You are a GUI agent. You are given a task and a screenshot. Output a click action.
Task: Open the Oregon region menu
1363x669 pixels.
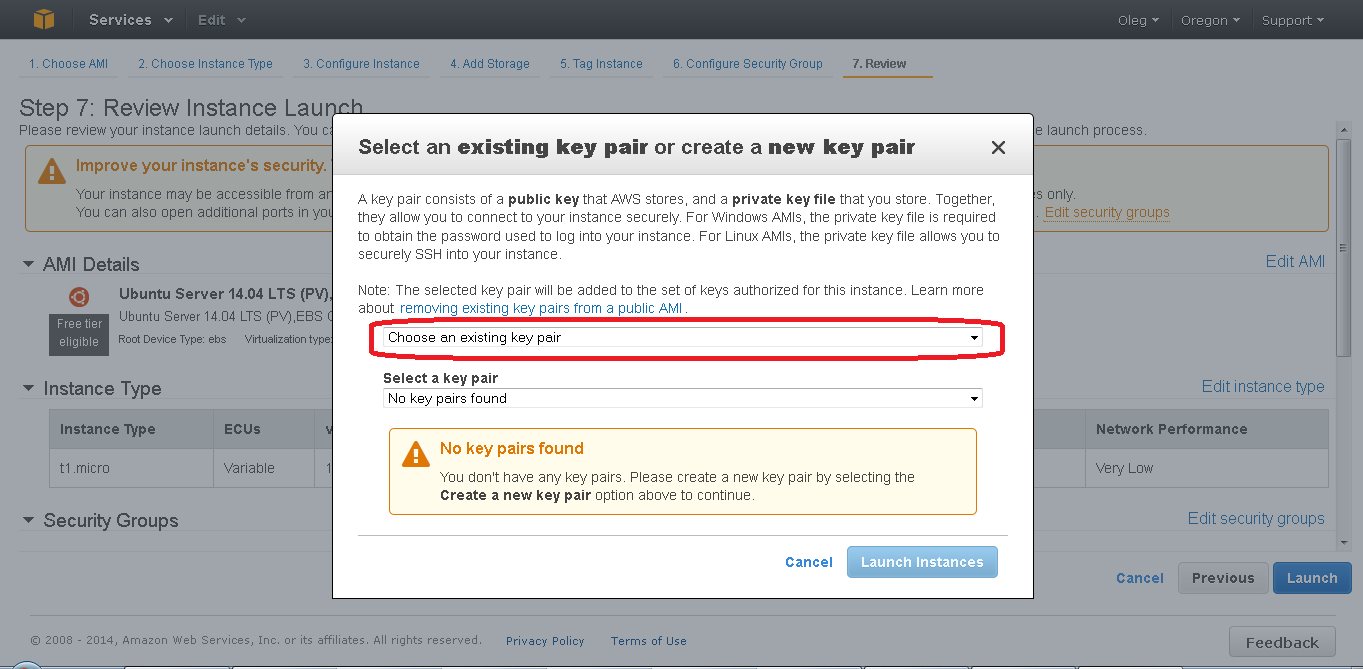pos(1208,20)
